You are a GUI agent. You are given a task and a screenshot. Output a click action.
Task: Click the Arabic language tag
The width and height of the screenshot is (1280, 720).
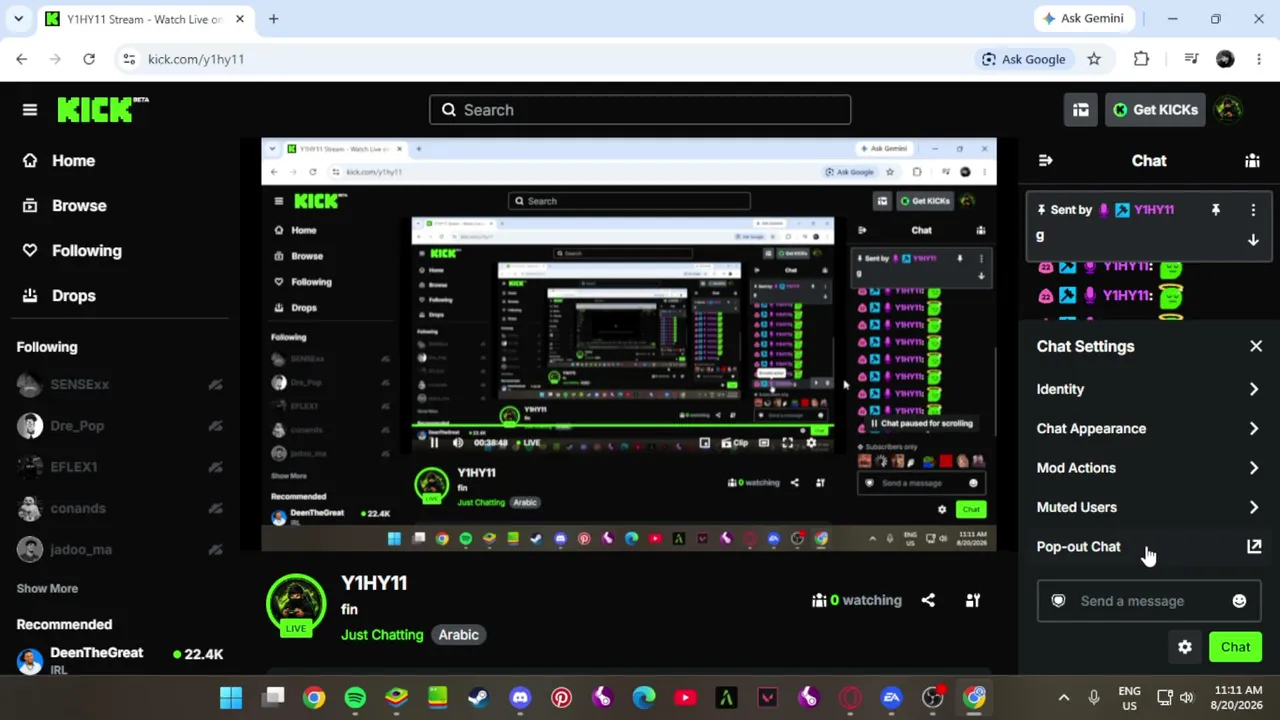click(x=458, y=635)
